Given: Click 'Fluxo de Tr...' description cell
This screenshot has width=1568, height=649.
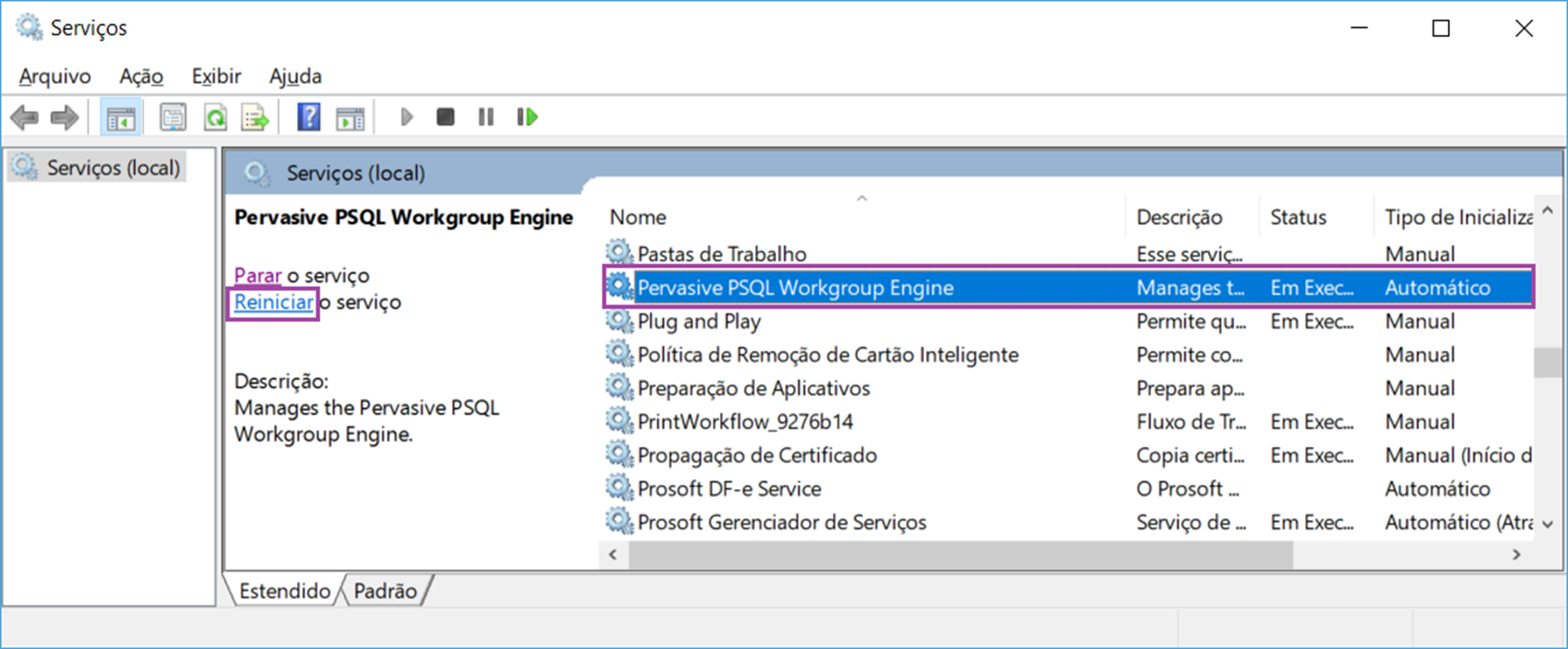Looking at the screenshot, I should pos(1191,422).
